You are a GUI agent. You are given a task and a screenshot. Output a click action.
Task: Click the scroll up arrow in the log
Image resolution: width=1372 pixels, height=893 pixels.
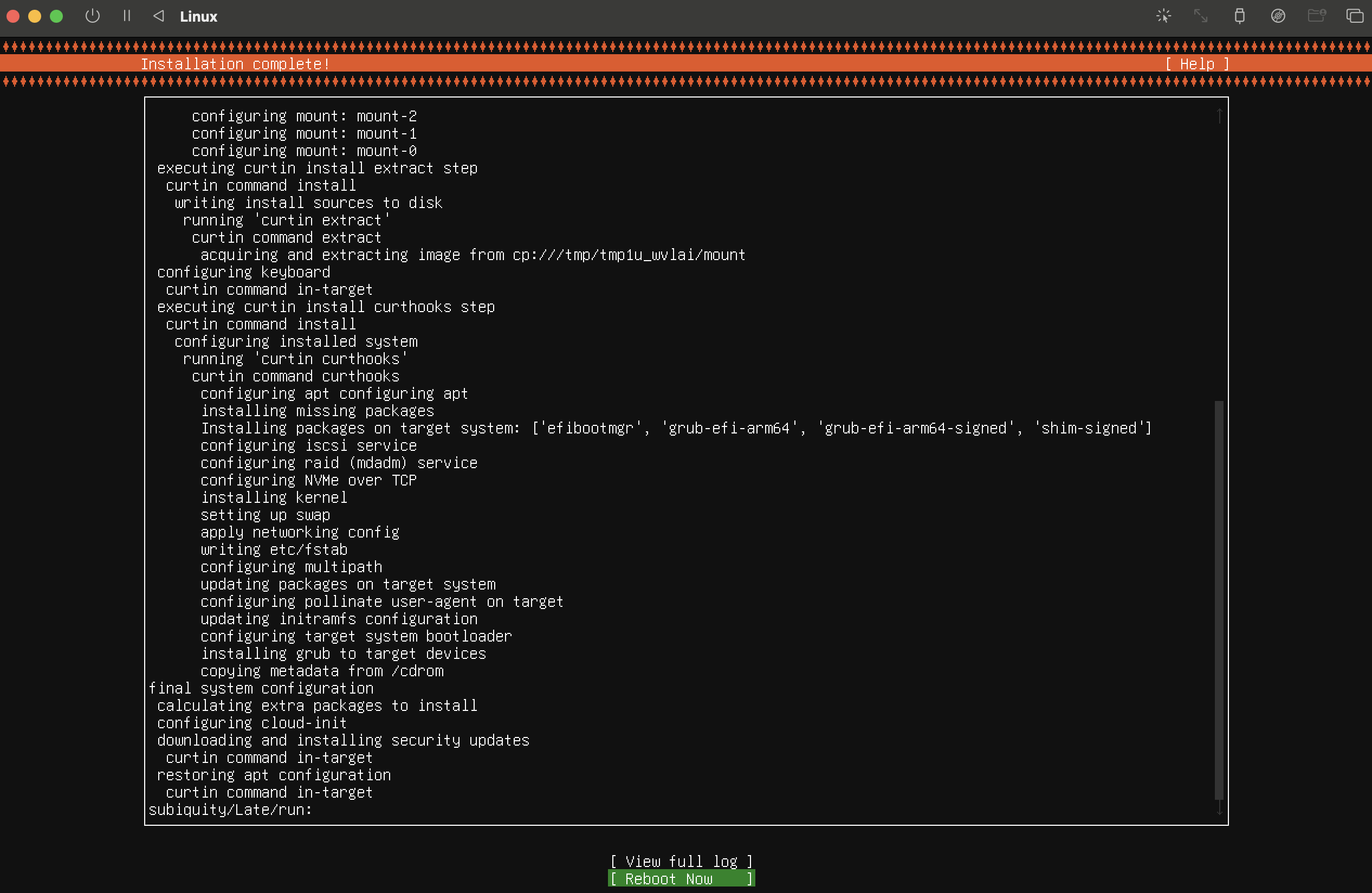pyautogui.click(x=1219, y=115)
